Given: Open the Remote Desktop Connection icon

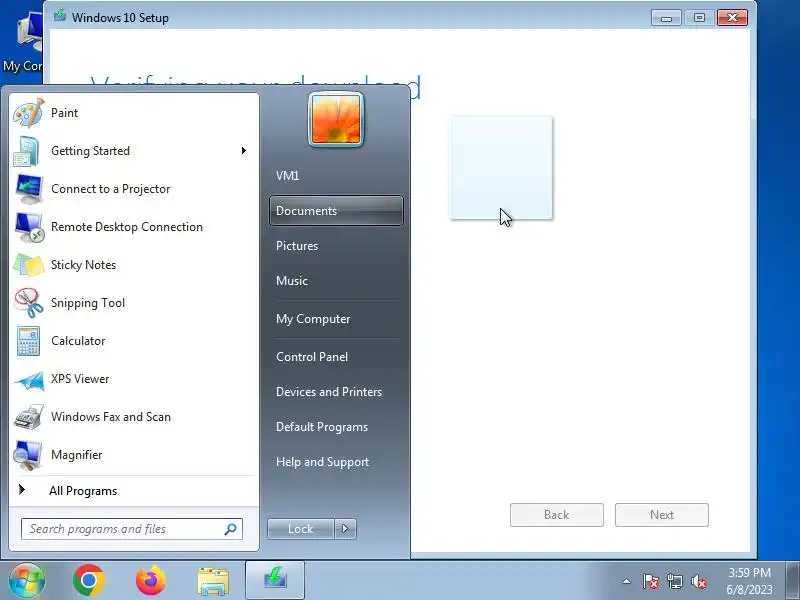Looking at the screenshot, I should click(29, 227).
